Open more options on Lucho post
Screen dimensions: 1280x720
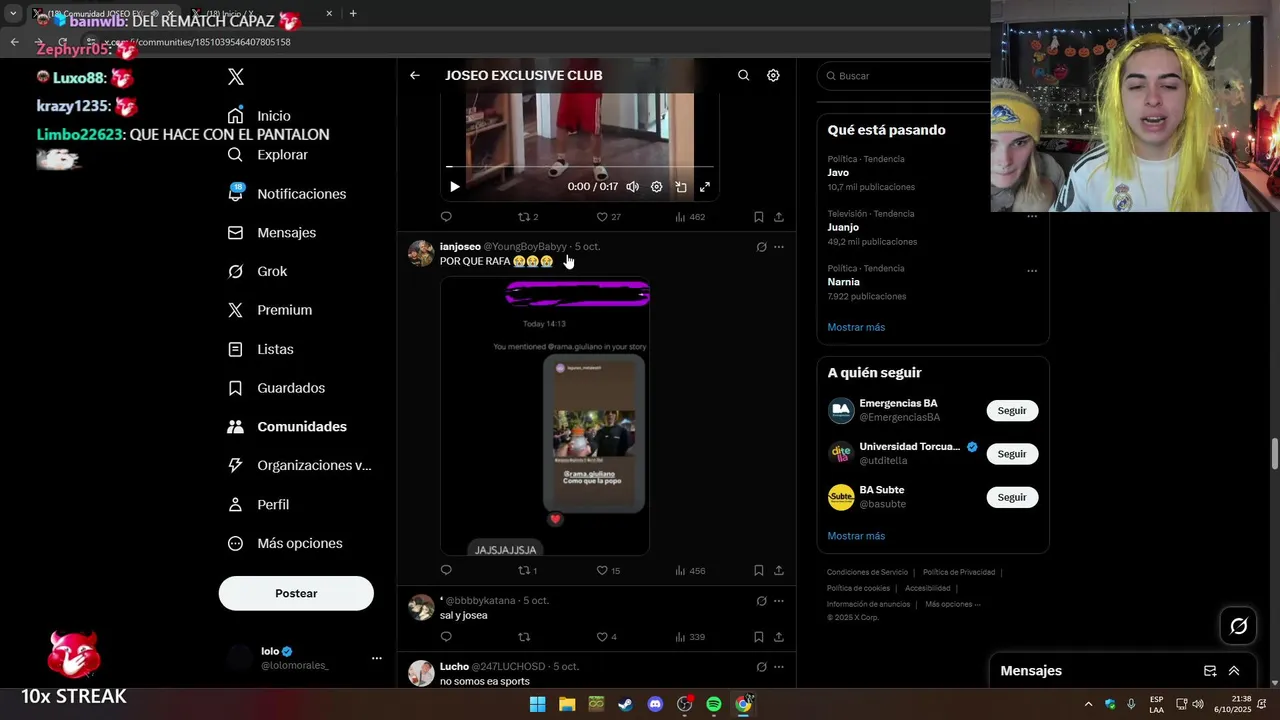click(x=779, y=667)
